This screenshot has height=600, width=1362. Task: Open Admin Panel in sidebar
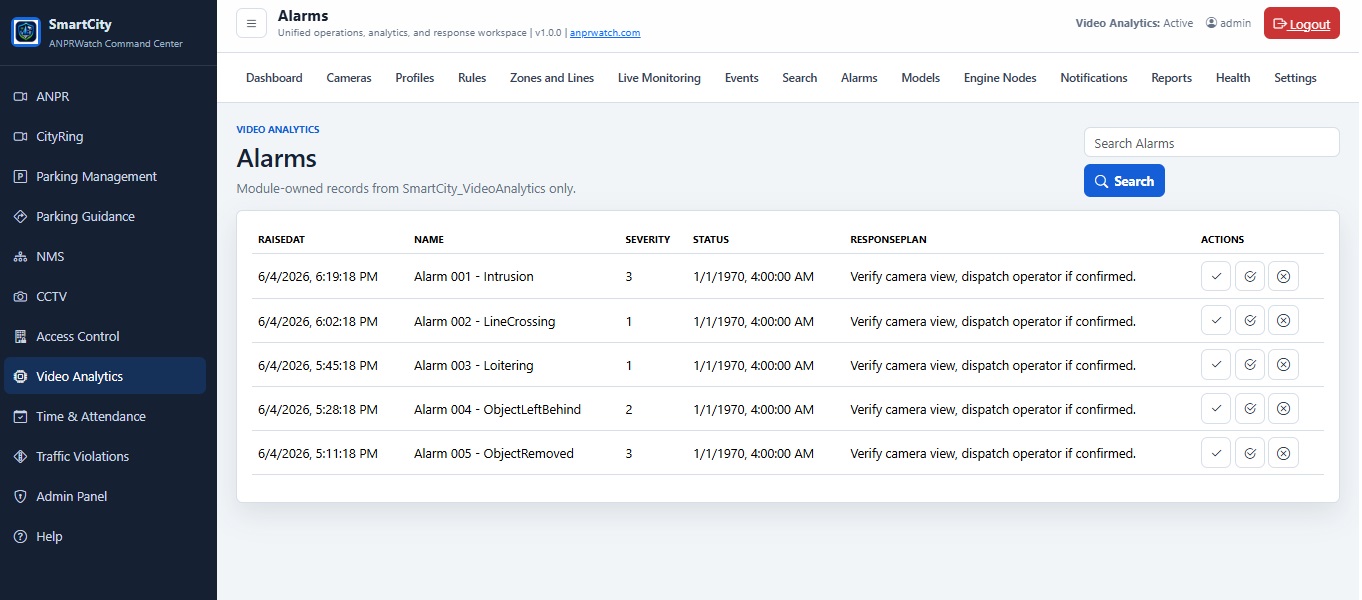(104, 497)
